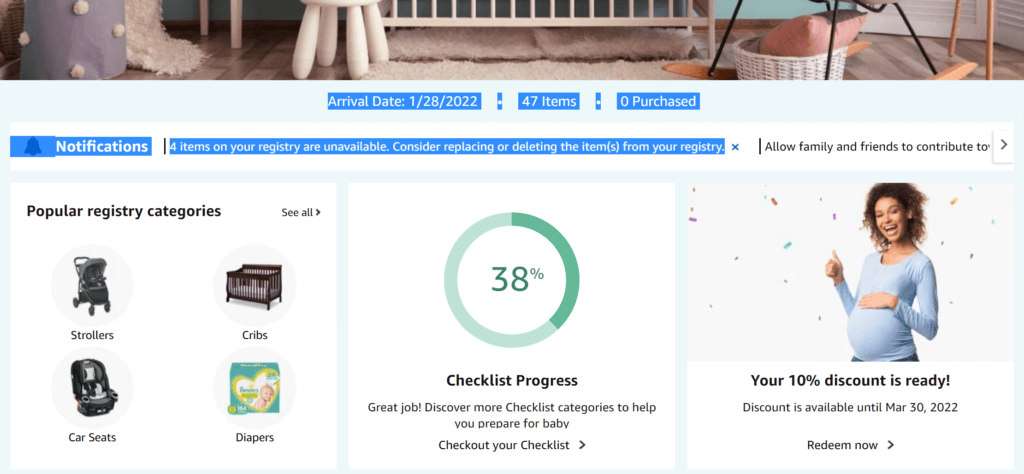
Task: Open the Strollers category icon
Action: (x=92, y=285)
